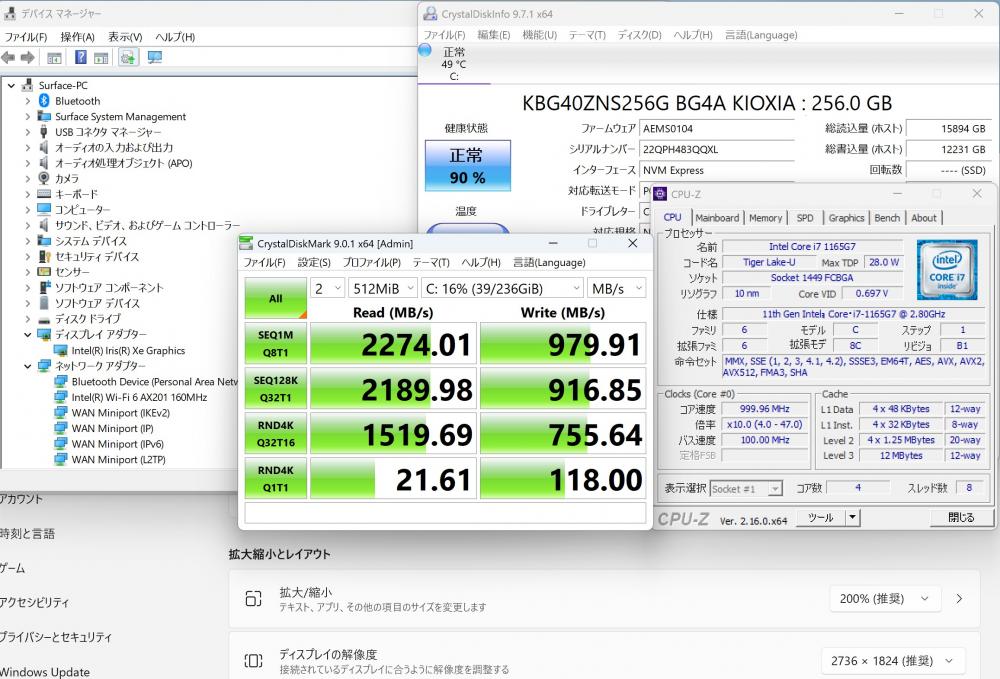Select Intel(R) Iris(R) Xe Graphics adapter
Viewport: 1000px width, 679px height.
[128, 351]
